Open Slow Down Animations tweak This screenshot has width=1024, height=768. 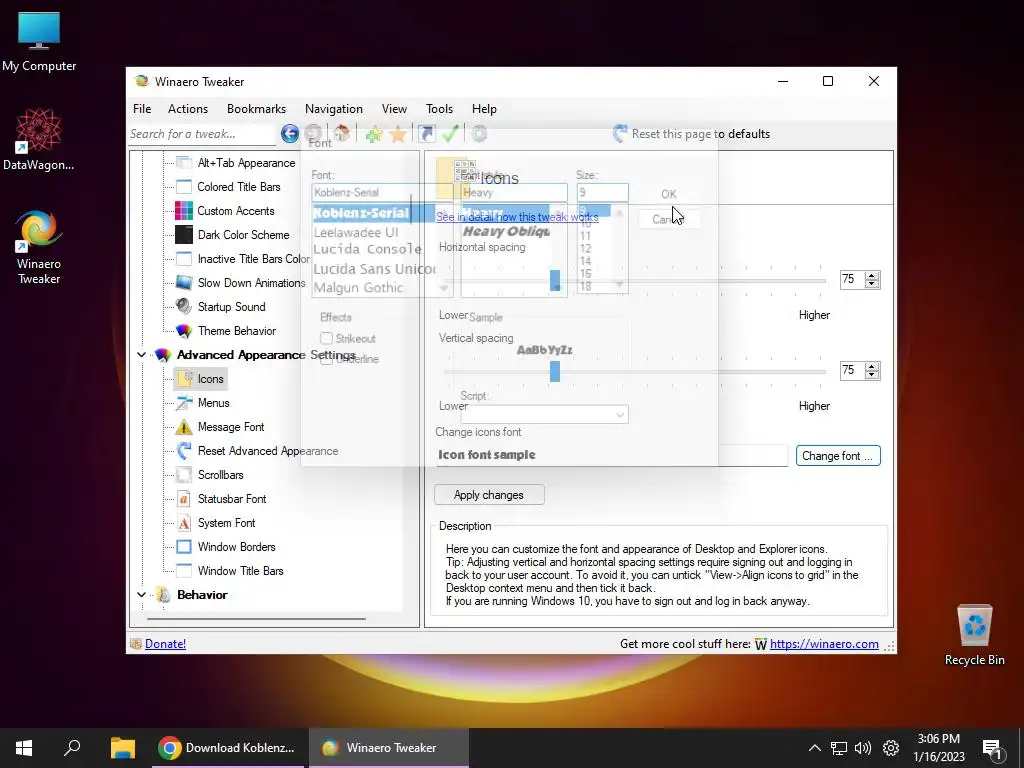click(251, 283)
